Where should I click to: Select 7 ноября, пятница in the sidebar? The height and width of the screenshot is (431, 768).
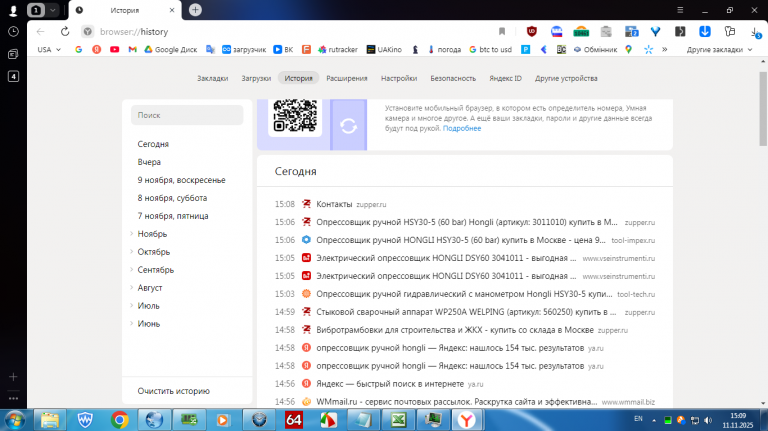tap(172, 216)
